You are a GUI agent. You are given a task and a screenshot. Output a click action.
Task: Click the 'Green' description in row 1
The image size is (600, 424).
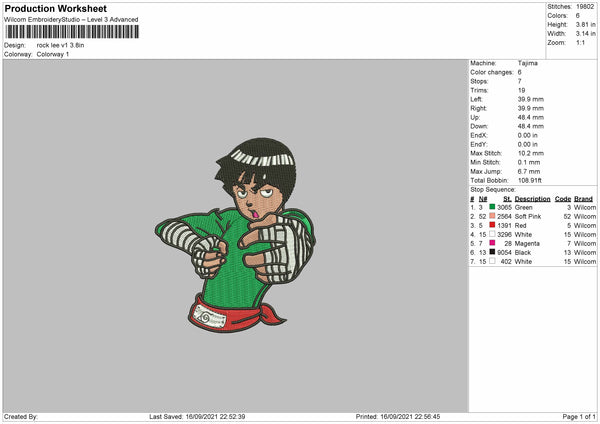tap(523, 207)
